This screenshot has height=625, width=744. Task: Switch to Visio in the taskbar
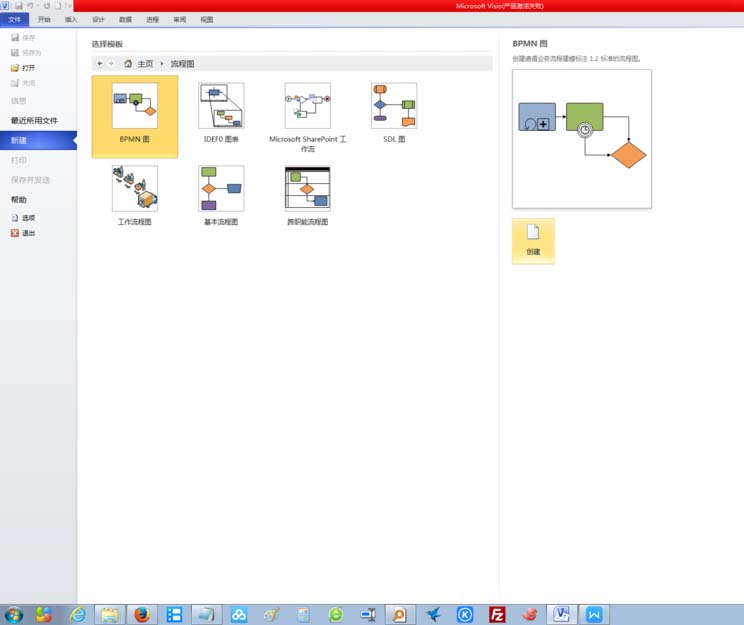coord(561,615)
